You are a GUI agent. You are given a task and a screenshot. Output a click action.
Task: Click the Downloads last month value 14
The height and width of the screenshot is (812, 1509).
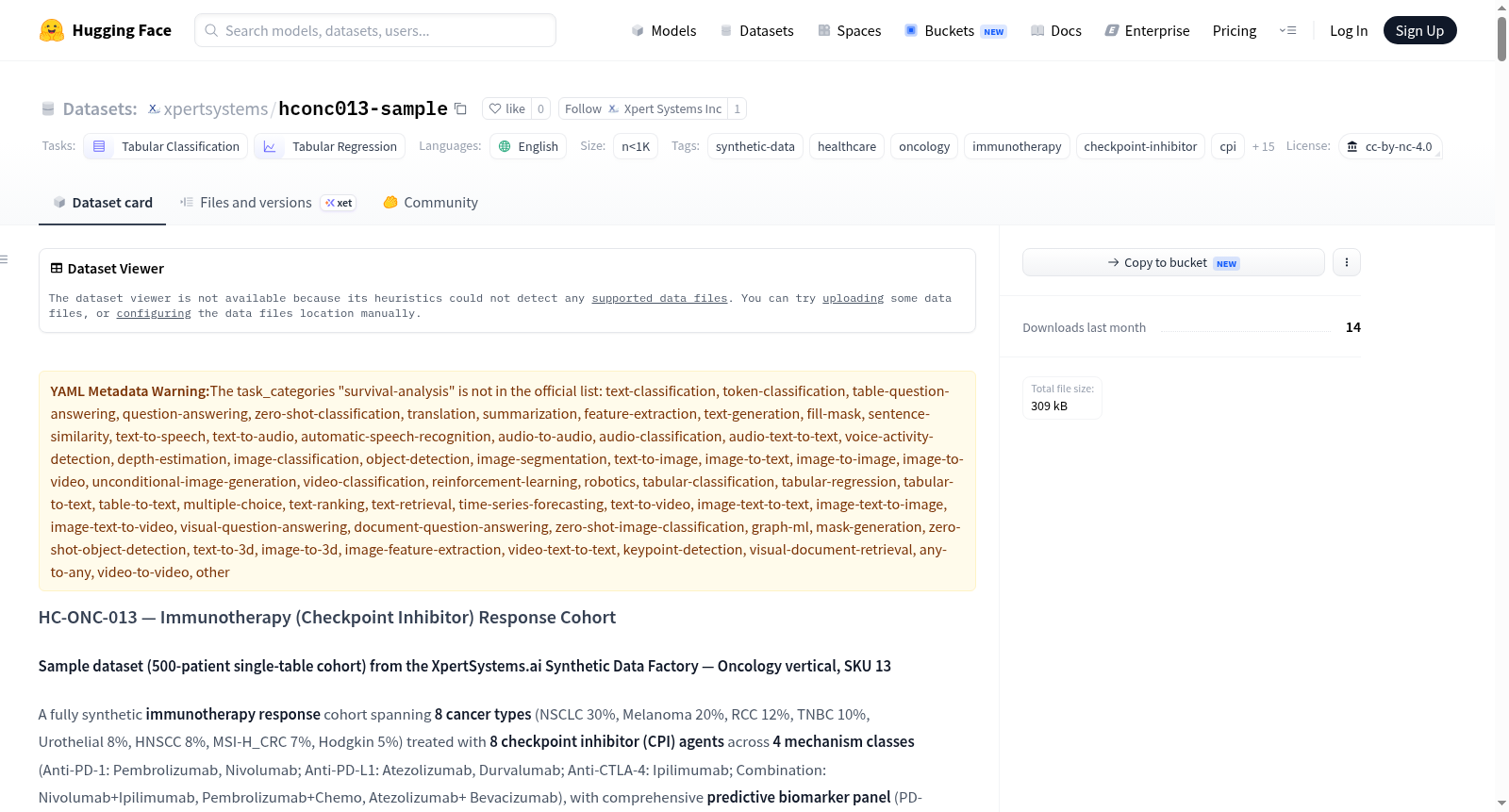coord(1353,327)
